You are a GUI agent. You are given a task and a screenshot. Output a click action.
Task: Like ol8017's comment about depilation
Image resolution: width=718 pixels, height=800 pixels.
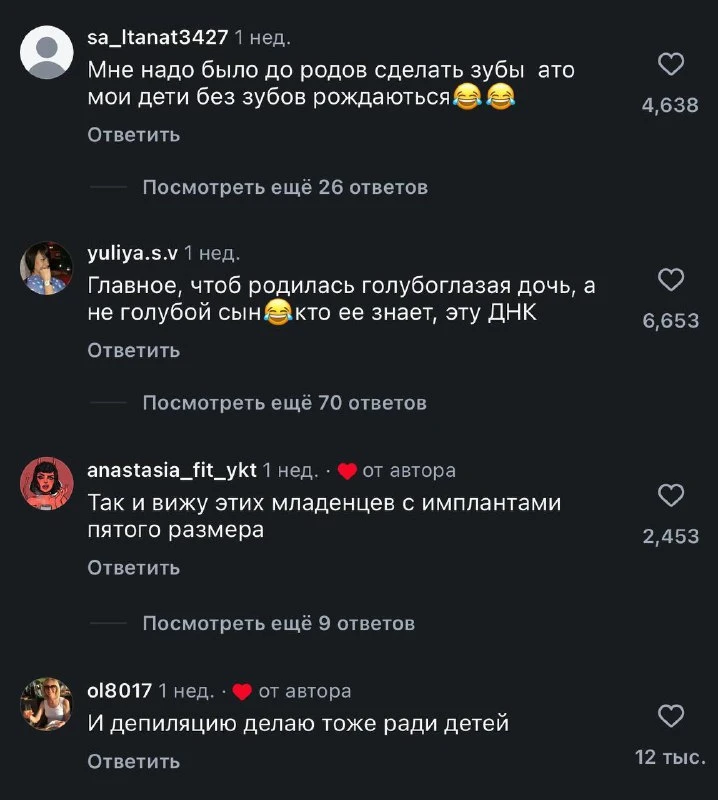[x=672, y=716]
